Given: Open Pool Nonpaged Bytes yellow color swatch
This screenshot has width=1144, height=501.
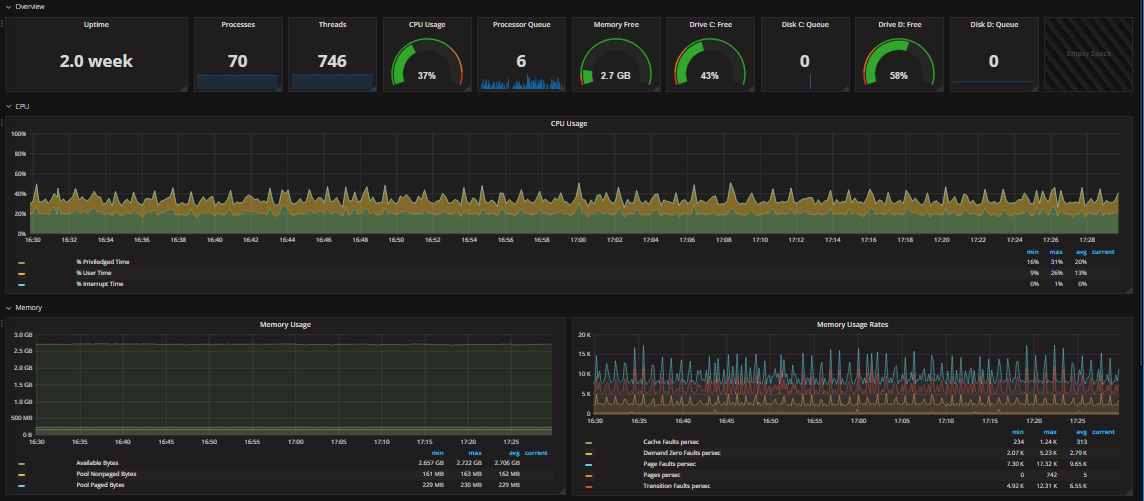Looking at the screenshot, I should [21, 475].
